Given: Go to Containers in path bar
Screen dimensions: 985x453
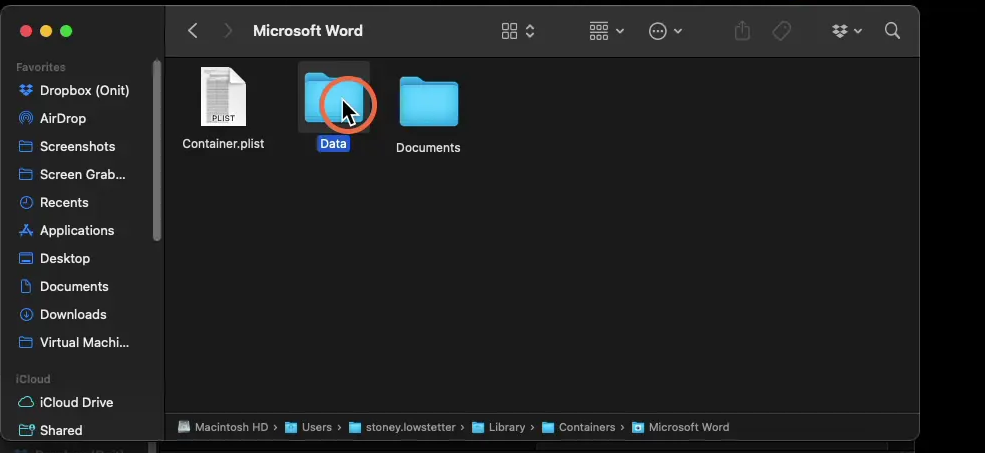Looking at the screenshot, I should coord(579,427).
